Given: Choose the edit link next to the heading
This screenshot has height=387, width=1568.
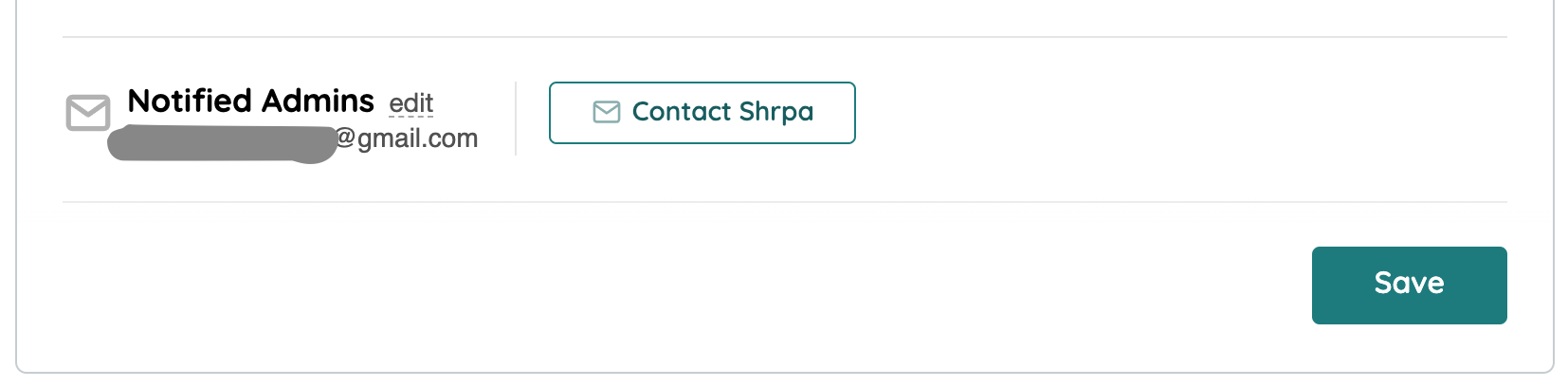Looking at the screenshot, I should tap(411, 102).
